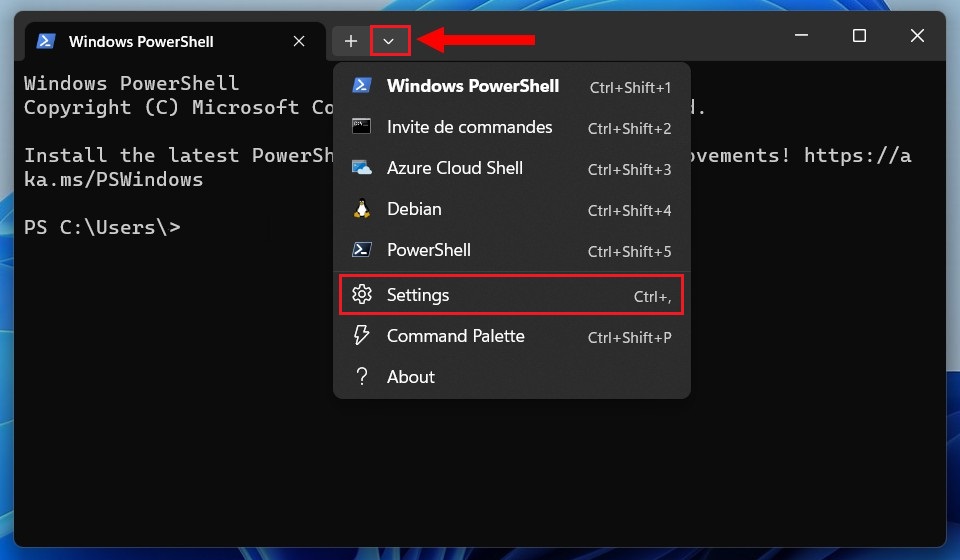Open the Command Palette entry
960x560 pixels.
pos(512,336)
